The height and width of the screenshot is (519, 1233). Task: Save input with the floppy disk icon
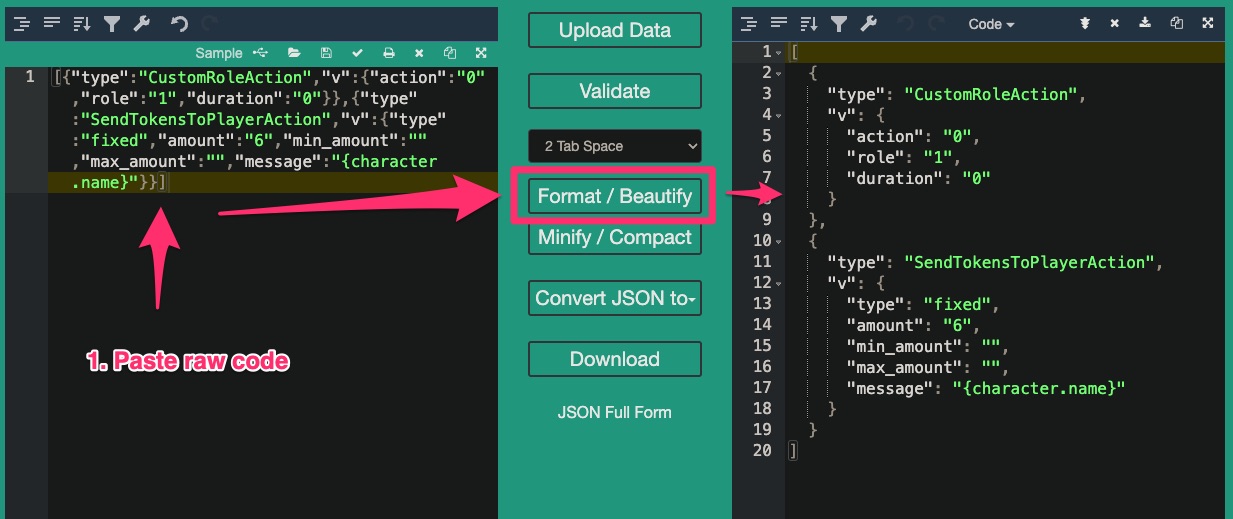pos(326,53)
